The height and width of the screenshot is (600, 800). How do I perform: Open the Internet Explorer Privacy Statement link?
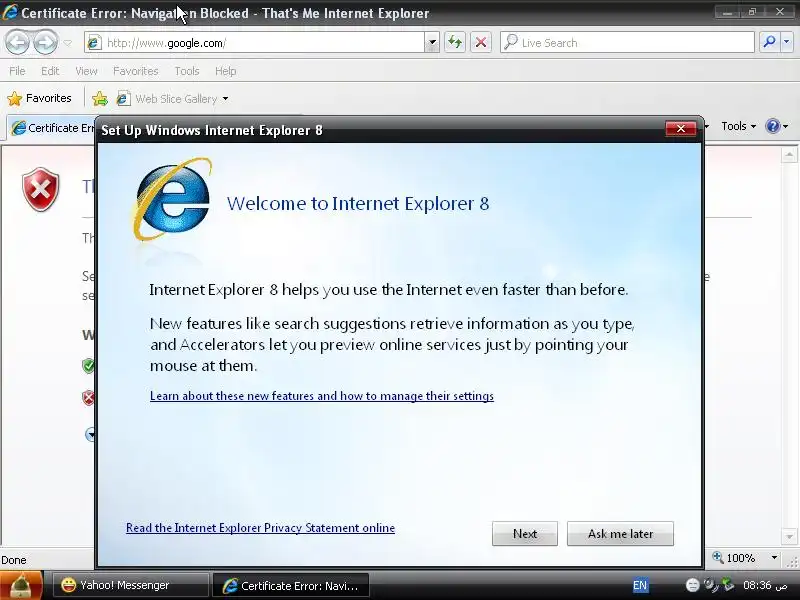click(x=260, y=528)
